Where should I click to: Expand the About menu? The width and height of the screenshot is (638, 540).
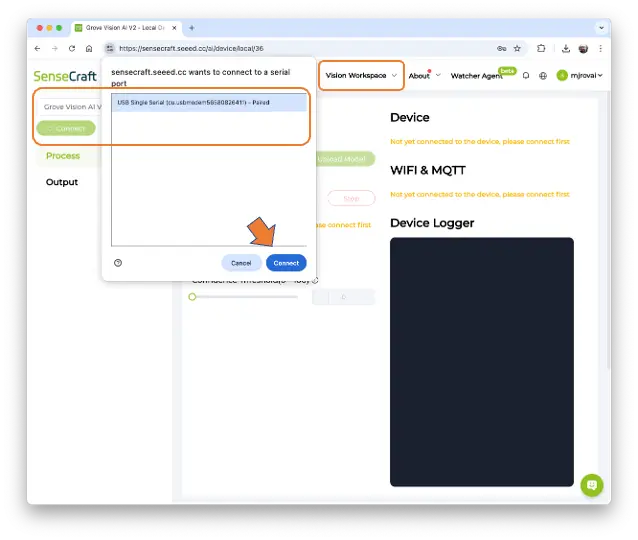[424, 76]
